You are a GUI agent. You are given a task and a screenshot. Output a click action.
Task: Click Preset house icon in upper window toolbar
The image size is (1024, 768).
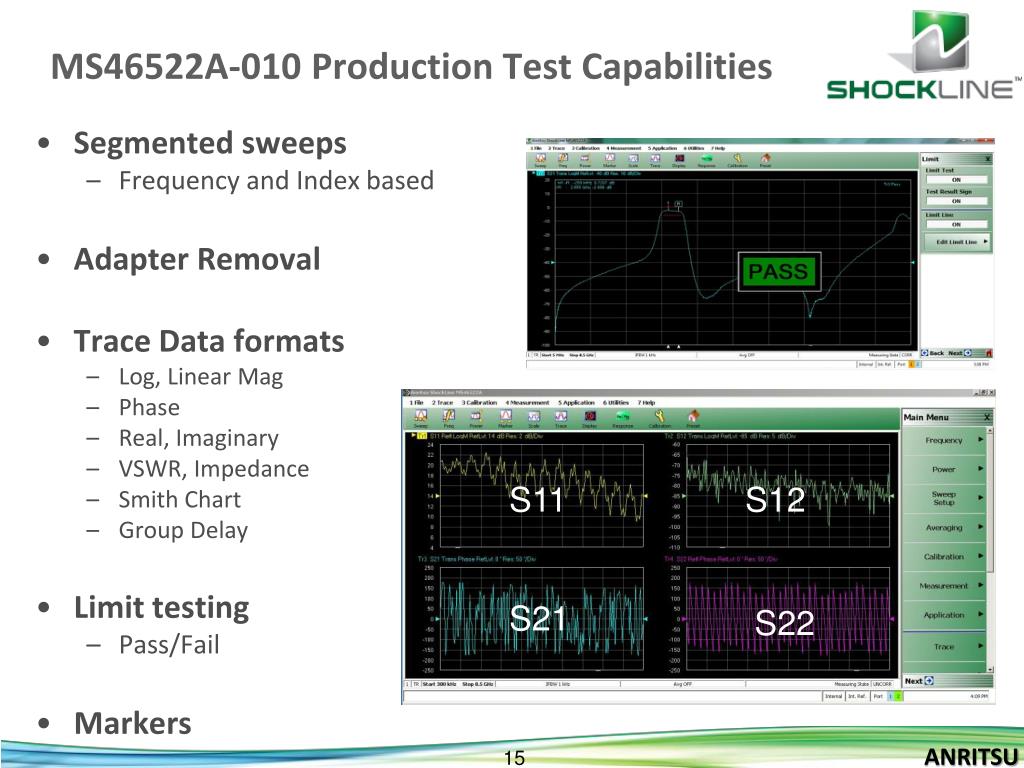coord(765,161)
